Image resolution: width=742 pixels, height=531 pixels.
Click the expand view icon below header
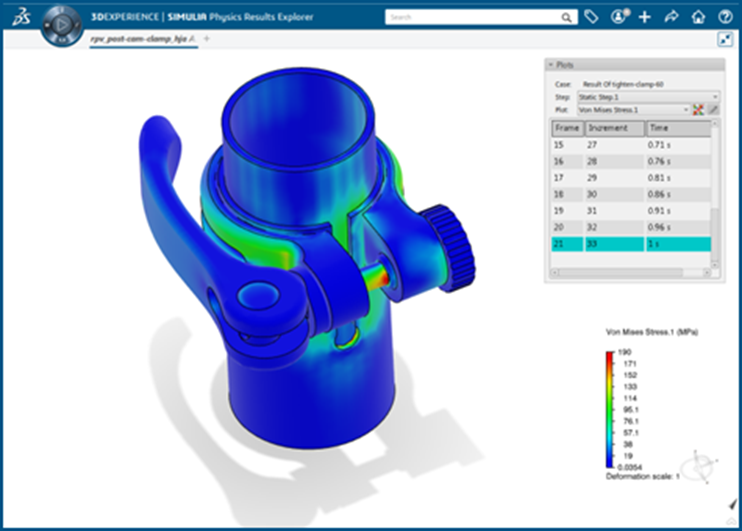[x=725, y=39]
